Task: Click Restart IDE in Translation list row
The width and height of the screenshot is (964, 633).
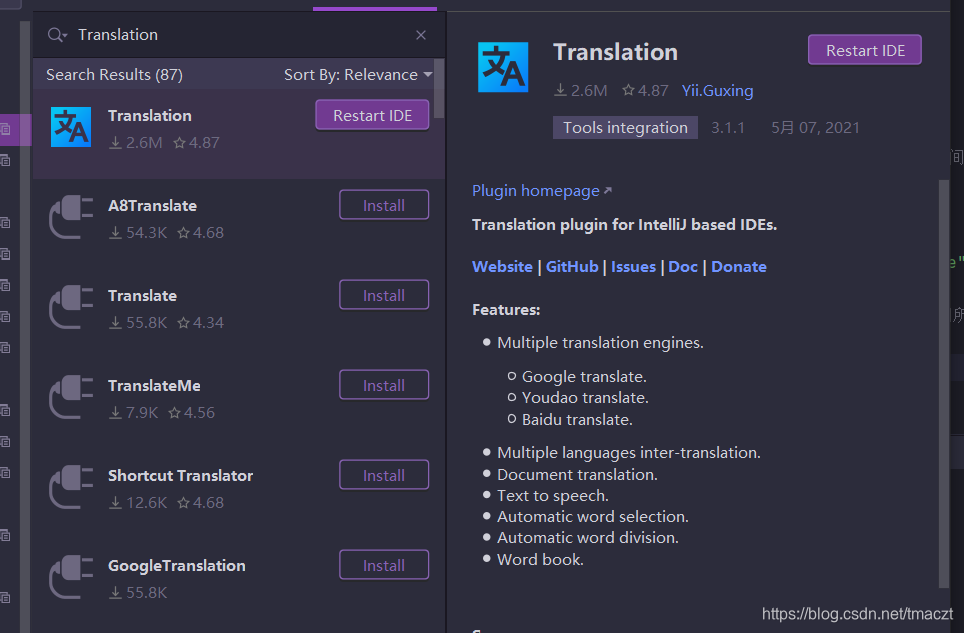Action: tap(372, 116)
